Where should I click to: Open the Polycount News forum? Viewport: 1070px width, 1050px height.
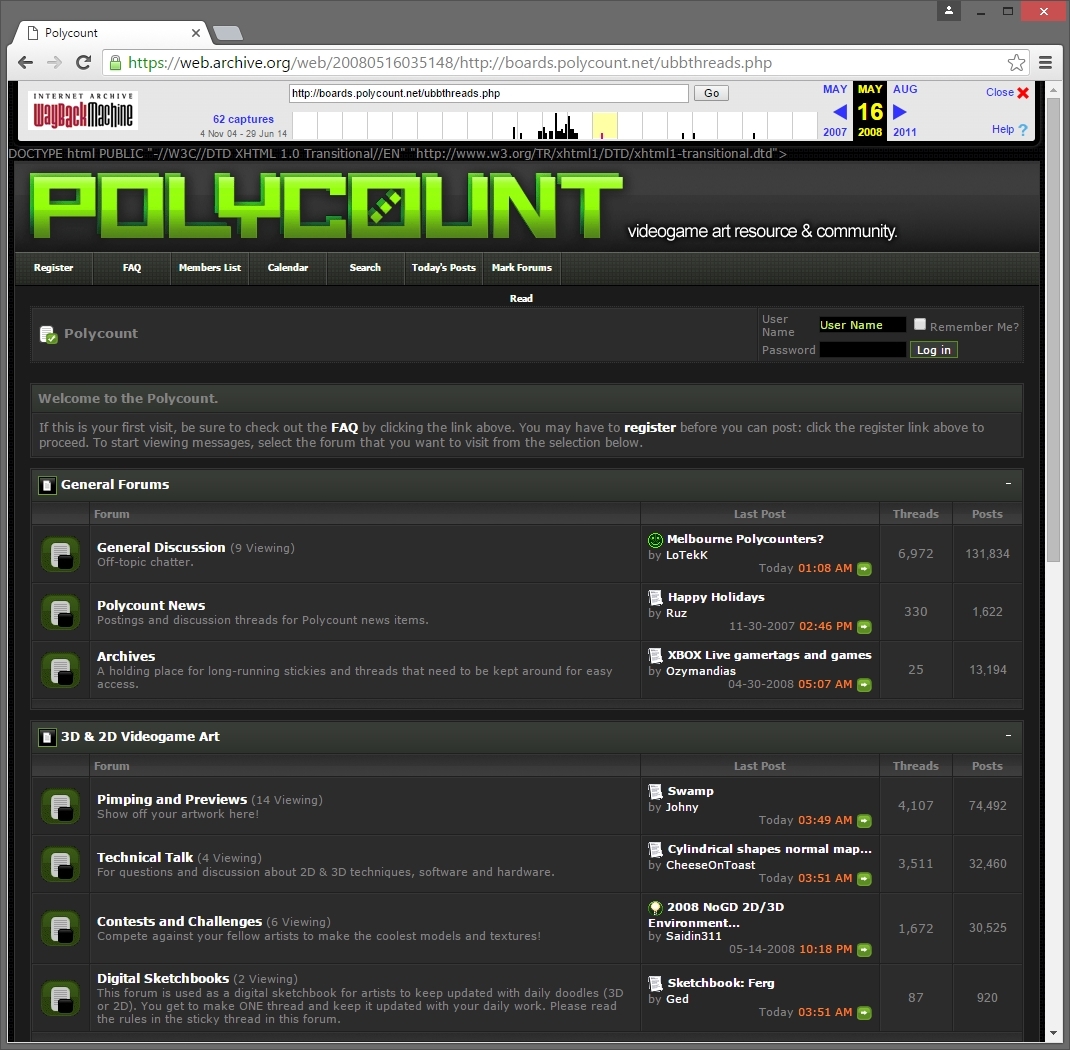pyautogui.click(x=151, y=605)
